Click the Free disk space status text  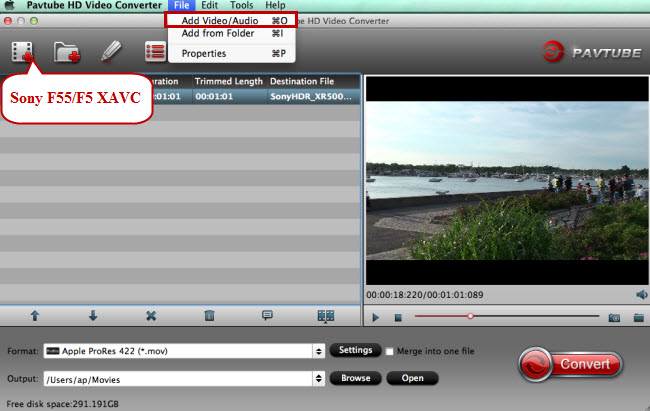click(63, 404)
